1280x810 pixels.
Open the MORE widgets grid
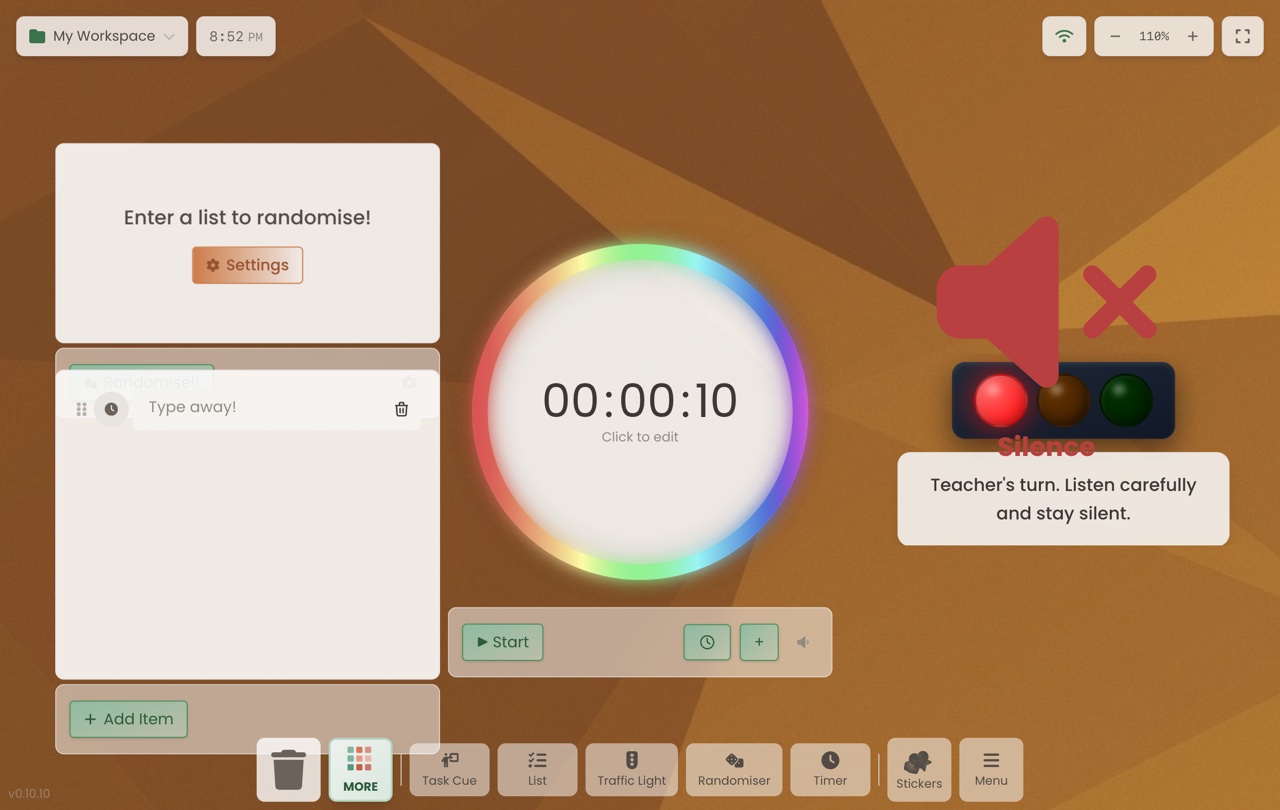(360, 769)
